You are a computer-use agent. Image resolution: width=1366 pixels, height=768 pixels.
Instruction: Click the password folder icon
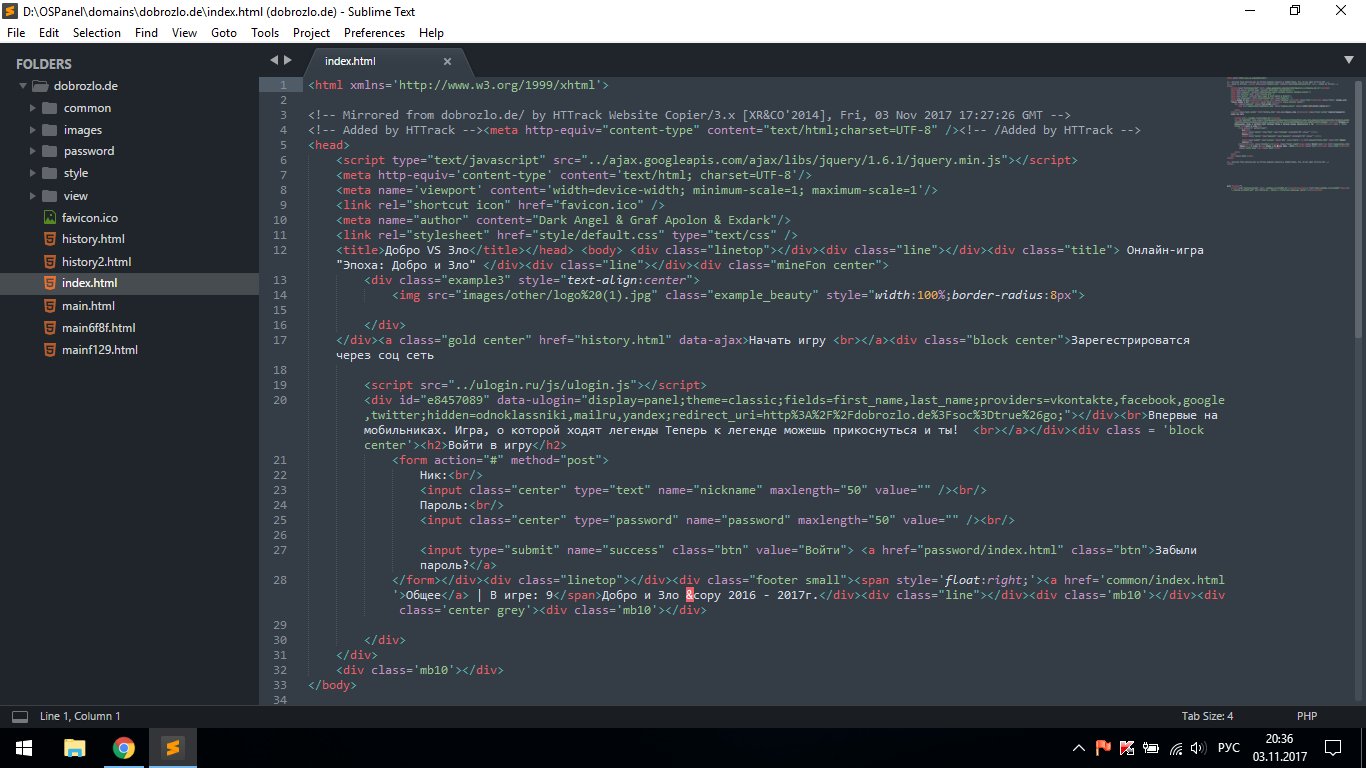point(49,151)
